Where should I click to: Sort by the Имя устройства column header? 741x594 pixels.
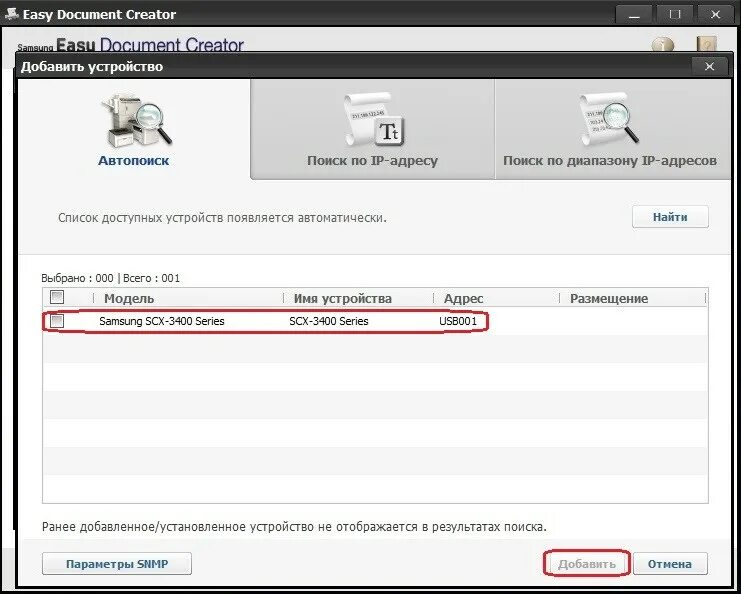pos(343,299)
